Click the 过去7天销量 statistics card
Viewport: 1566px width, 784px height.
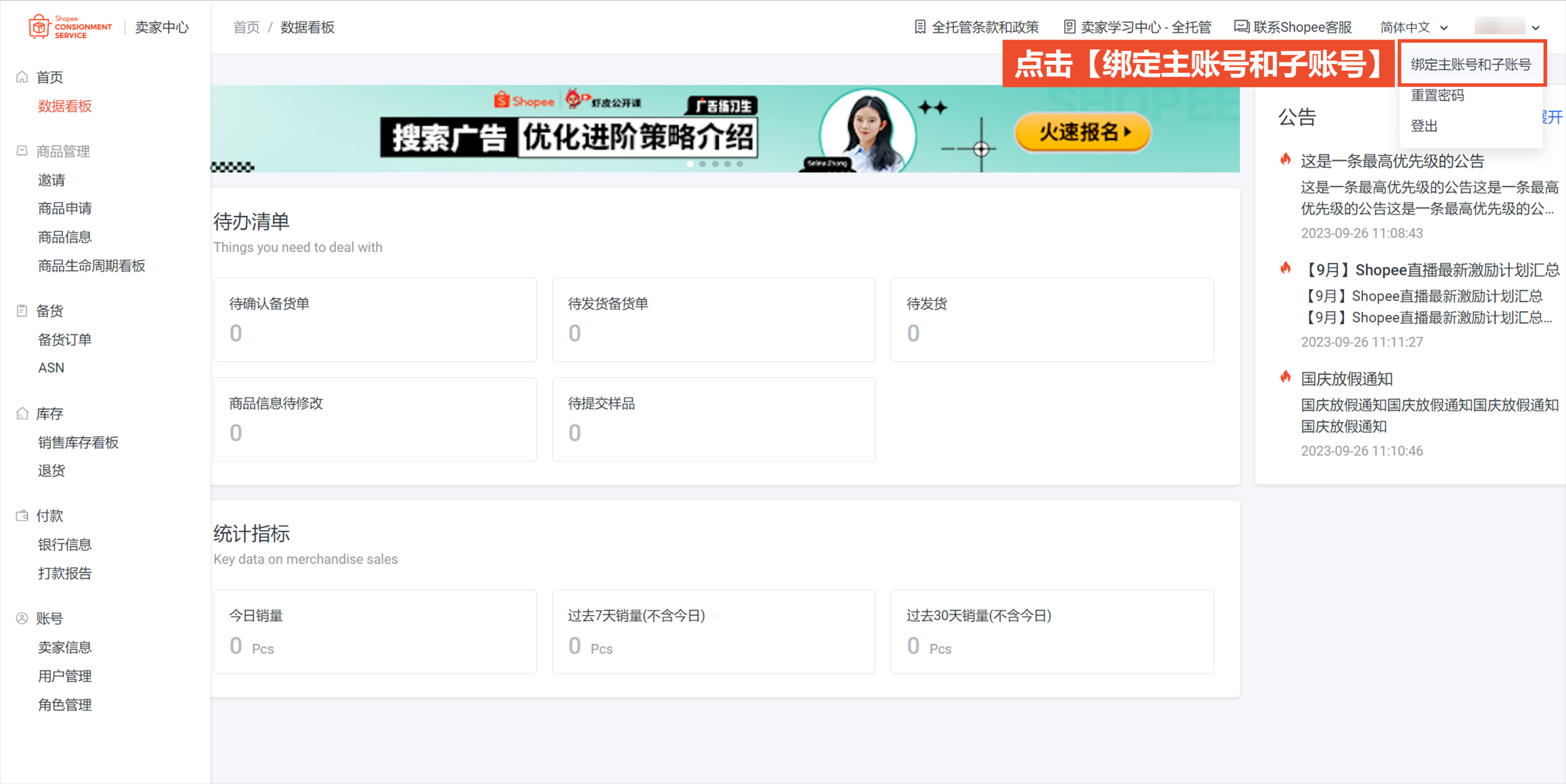tap(713, 631)
